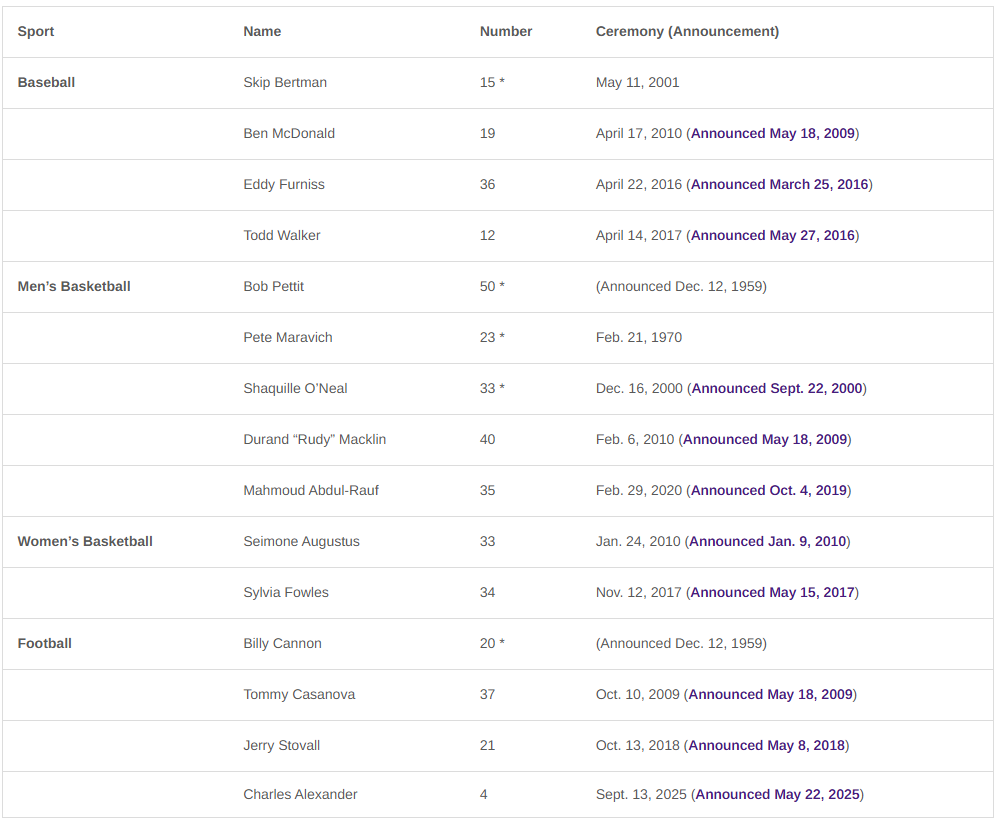Click the 'Sport' column header
Screen dimensions: 997x822
[x=36, y=31]
